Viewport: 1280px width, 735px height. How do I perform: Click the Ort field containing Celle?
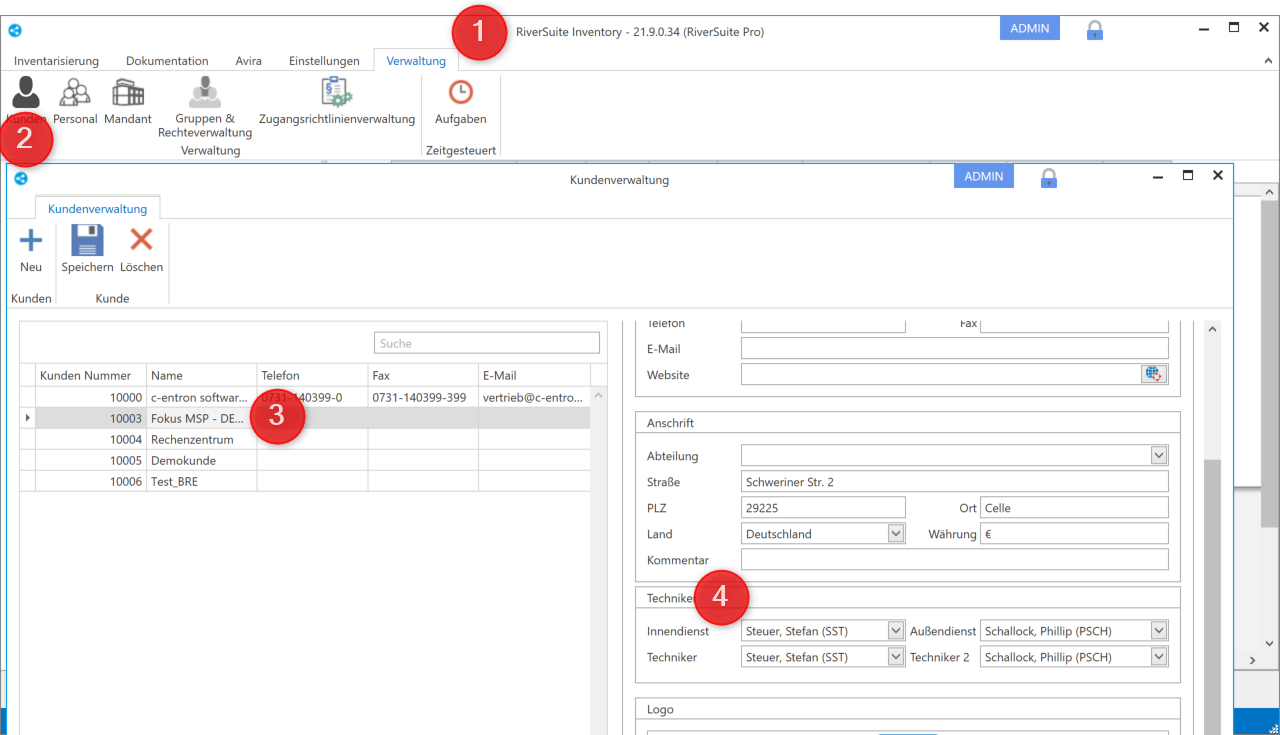click(x=1075, y=508)
